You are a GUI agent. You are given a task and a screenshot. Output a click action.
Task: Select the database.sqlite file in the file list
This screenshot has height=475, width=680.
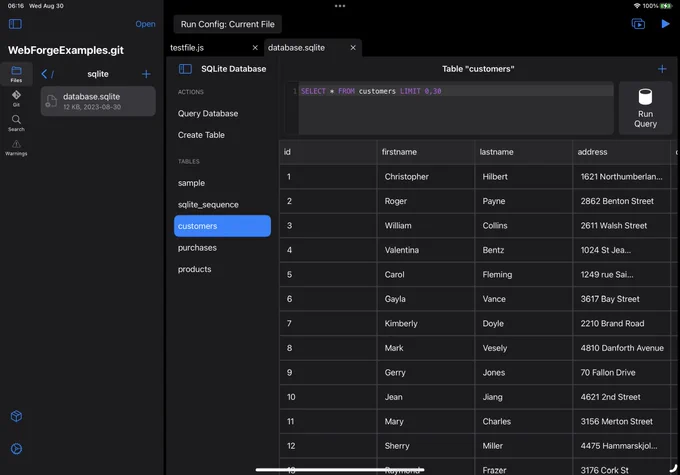tap(98, 101)
